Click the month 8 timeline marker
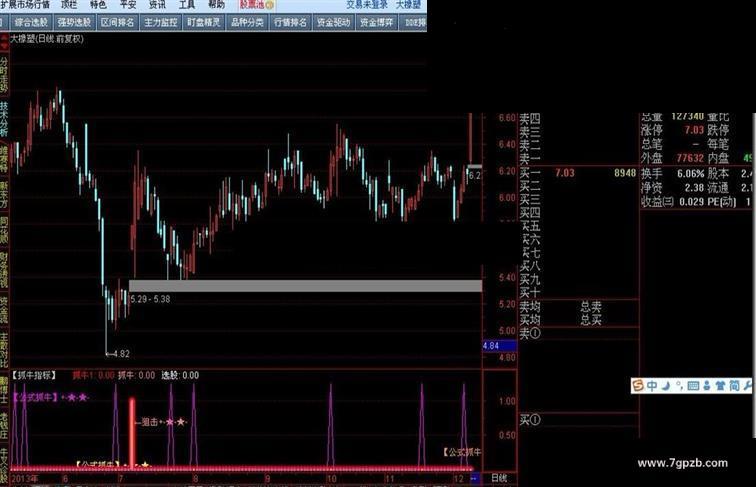Screen dimensions: 756x487 click(x=195, y=479)
